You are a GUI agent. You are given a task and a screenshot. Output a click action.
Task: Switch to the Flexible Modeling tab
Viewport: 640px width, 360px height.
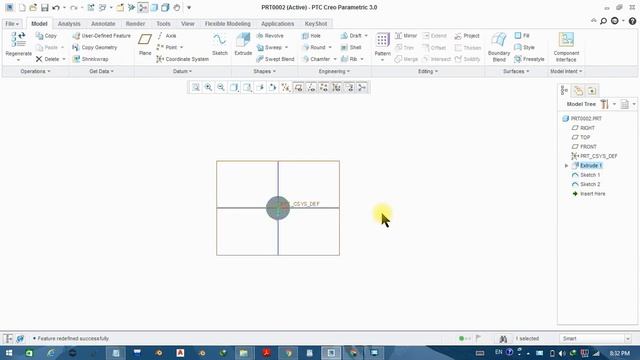(x=228, y=24)
